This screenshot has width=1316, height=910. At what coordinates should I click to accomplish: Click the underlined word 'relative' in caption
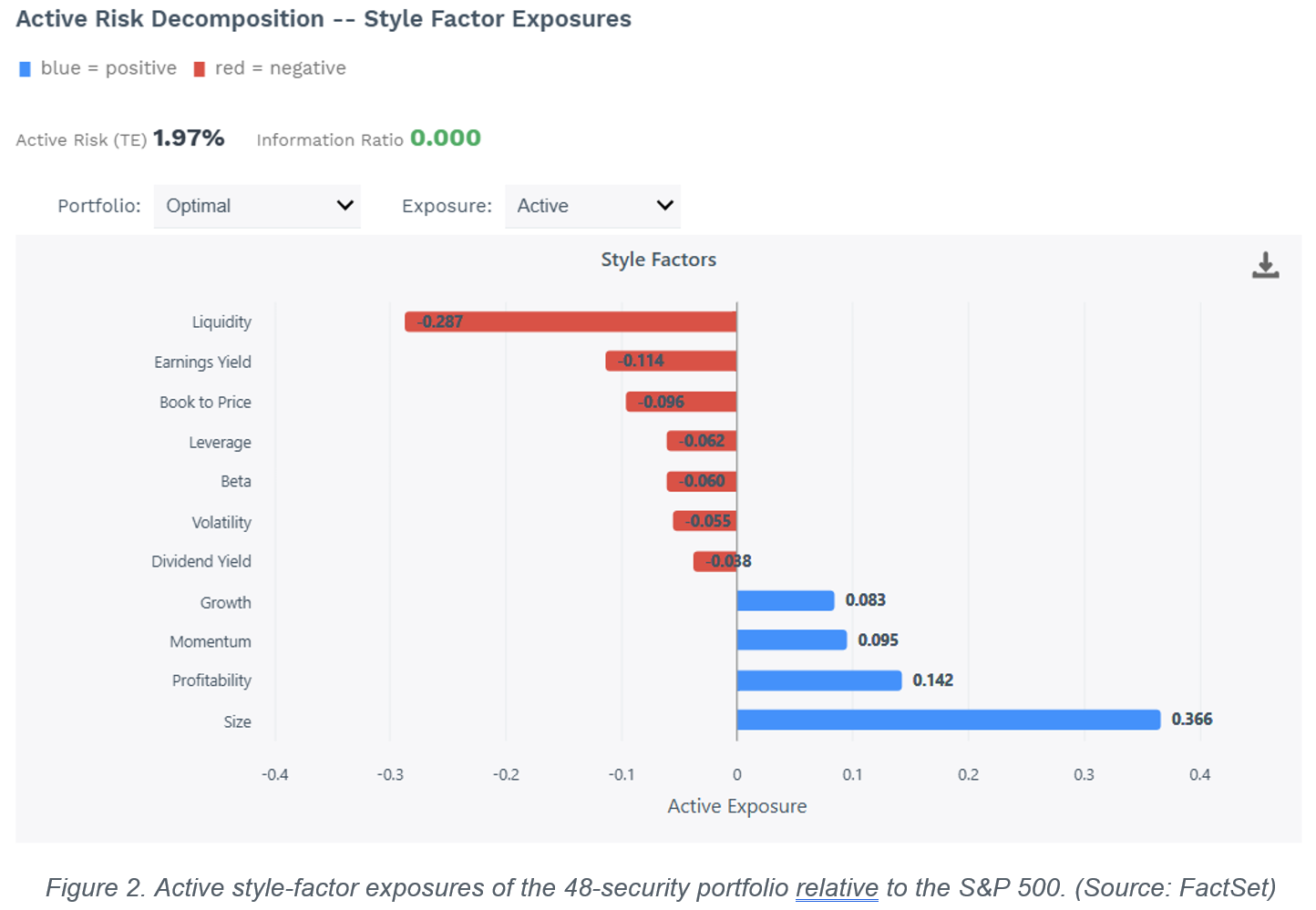(x=837, y=888)
